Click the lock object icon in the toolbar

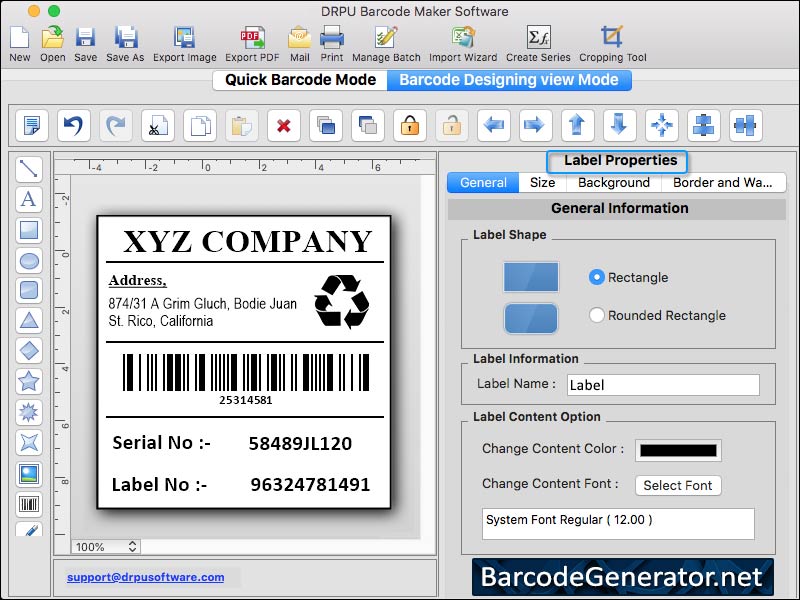[409, 126]
